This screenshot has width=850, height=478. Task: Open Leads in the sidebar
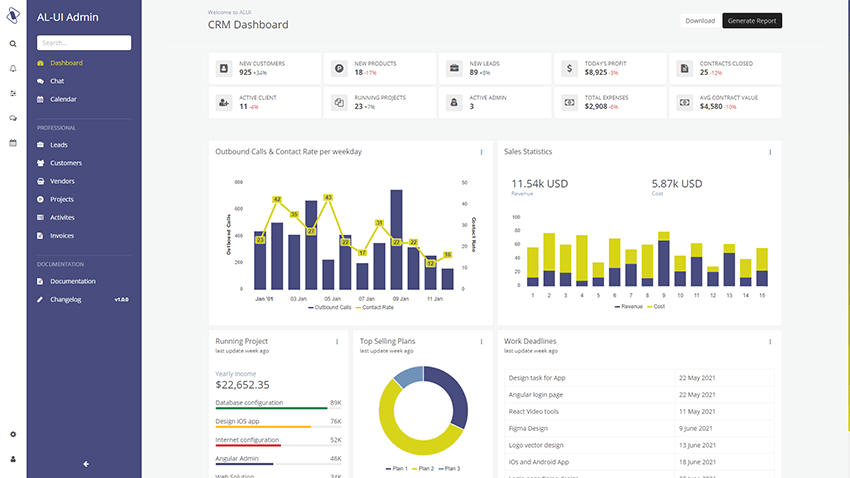pyautogui.click(x=59, y=145)
